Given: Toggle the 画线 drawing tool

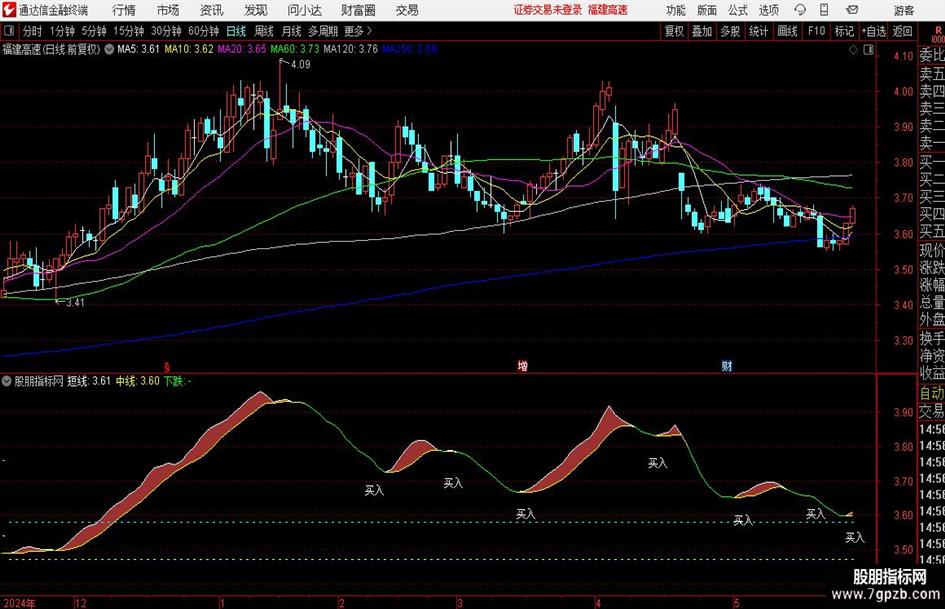Looking at the screenshot, I should click(x=787, y=31).
